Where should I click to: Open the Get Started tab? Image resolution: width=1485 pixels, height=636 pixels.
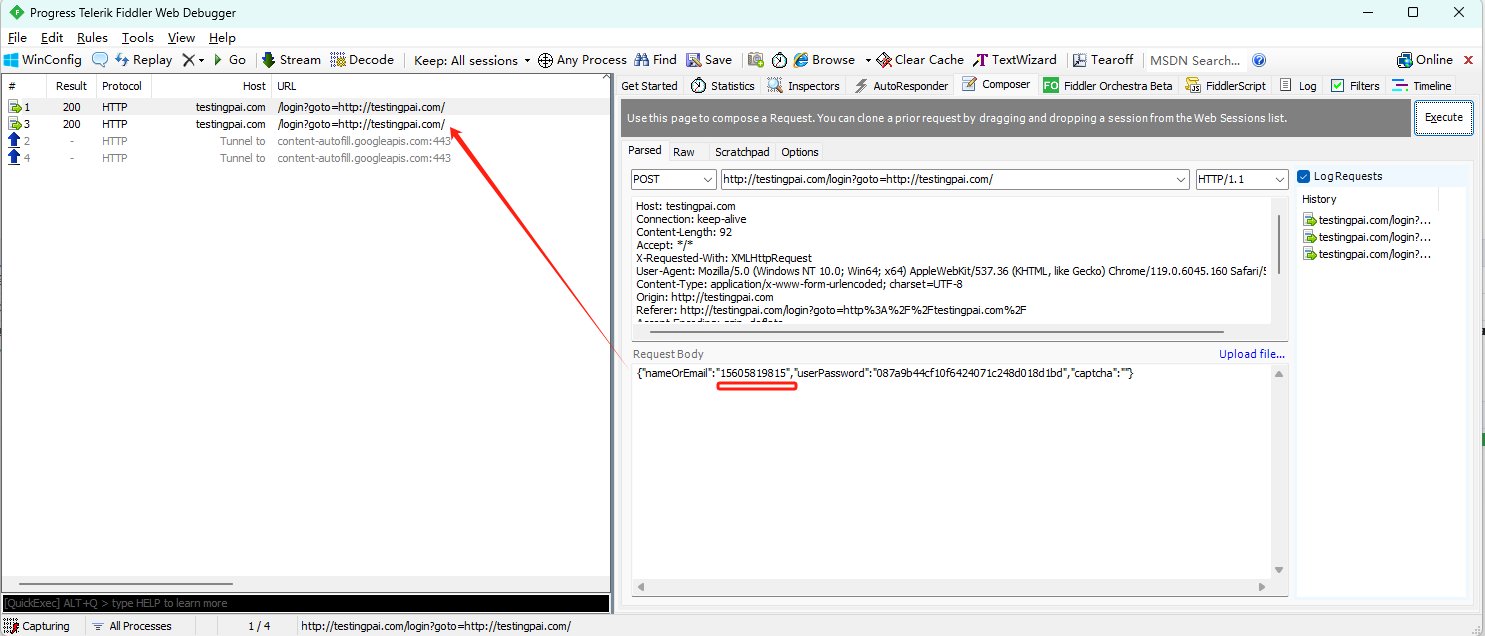point(649,86)
